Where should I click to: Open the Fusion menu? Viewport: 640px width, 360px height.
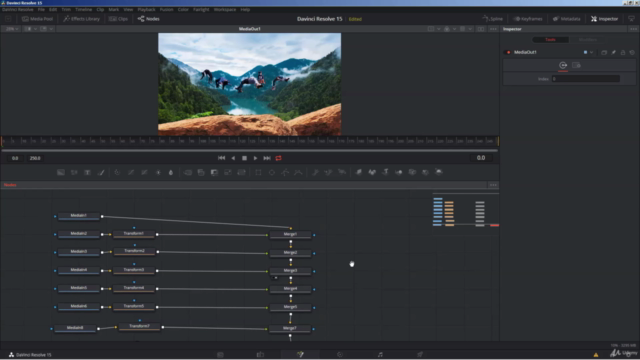pyautogui.click(x=166, y=9)
